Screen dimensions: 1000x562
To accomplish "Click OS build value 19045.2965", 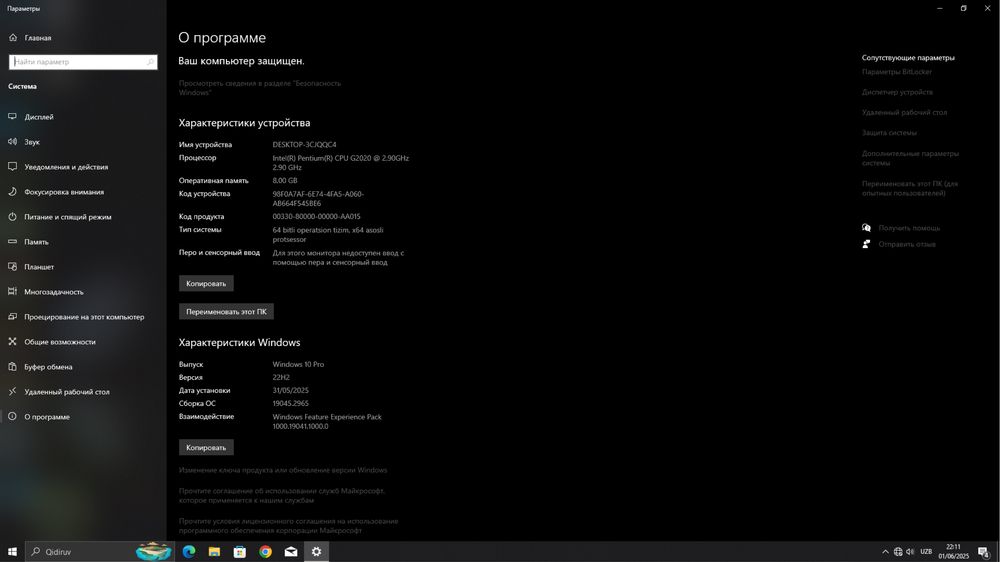I will point(290,403).
